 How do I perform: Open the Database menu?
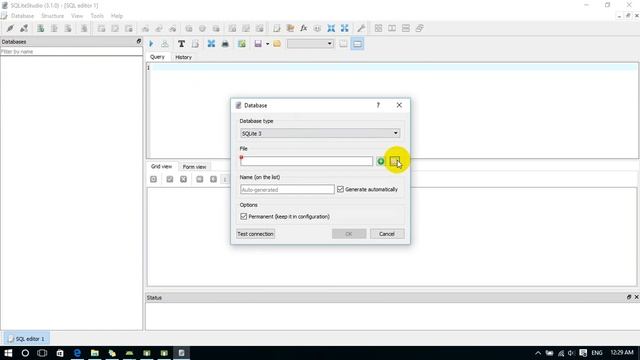[x=22, y=16]
